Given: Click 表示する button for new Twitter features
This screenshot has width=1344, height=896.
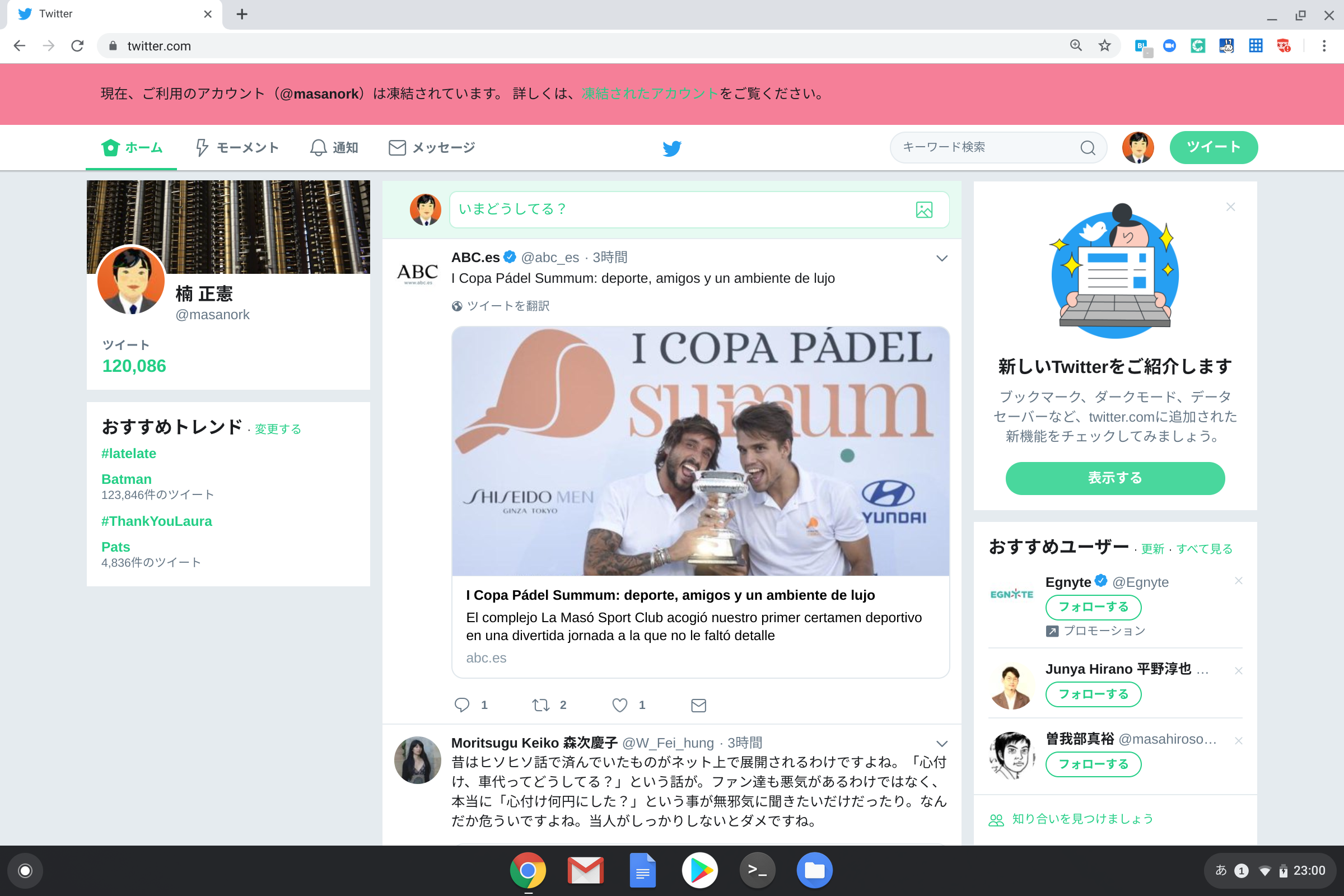Looking at the screenshot, I should point(1113,477).
